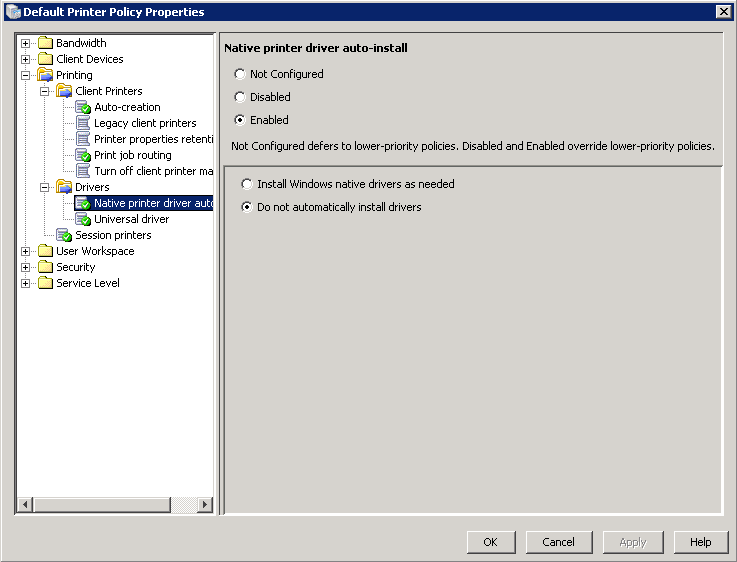Click the User Workspace folder icon
The height and width of the screenshot is (562, 737).
click(x=45, y=251)
